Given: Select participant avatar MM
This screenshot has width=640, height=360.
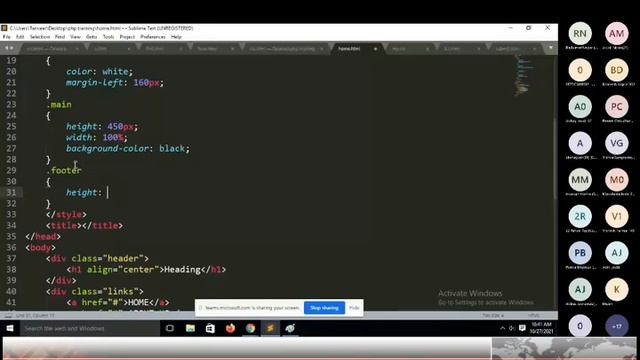Looking at the screenshot, I should pos(580,180).
